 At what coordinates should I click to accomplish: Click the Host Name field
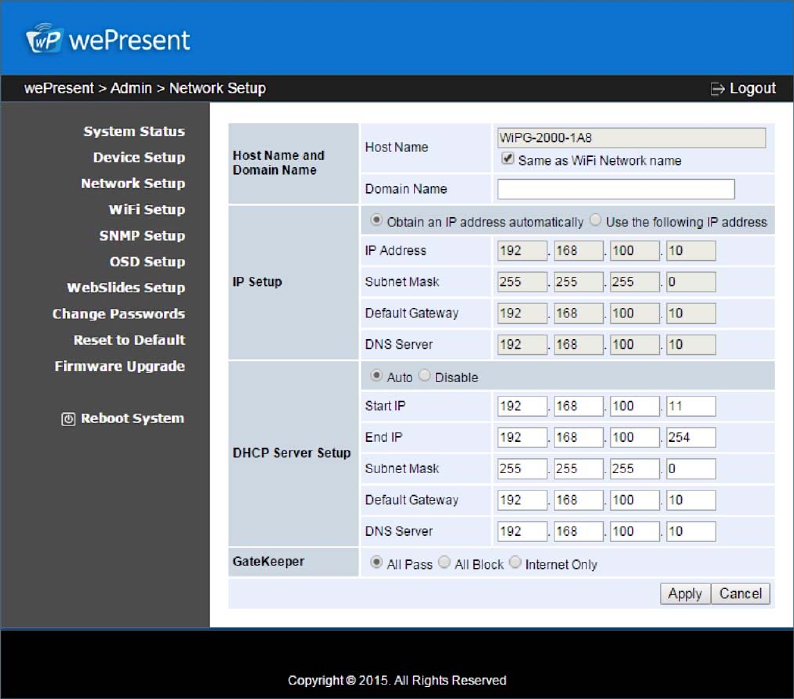[x=631, y=138]
